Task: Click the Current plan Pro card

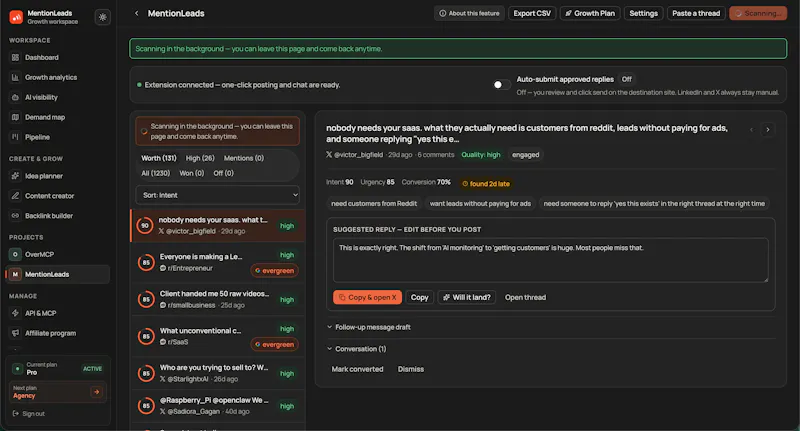Action: [57, 368]
